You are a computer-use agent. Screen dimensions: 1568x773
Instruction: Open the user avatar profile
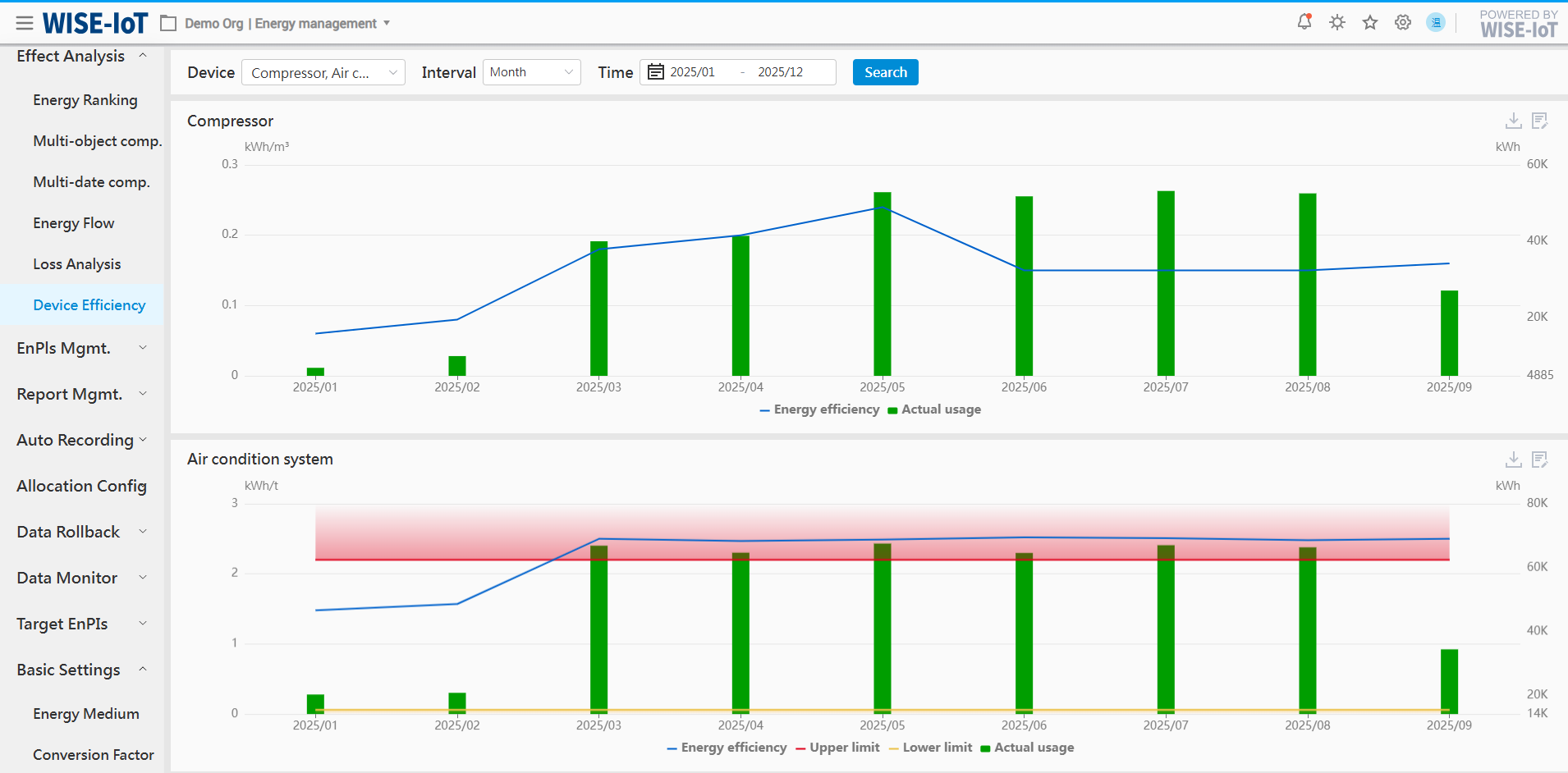(1436, 22)
